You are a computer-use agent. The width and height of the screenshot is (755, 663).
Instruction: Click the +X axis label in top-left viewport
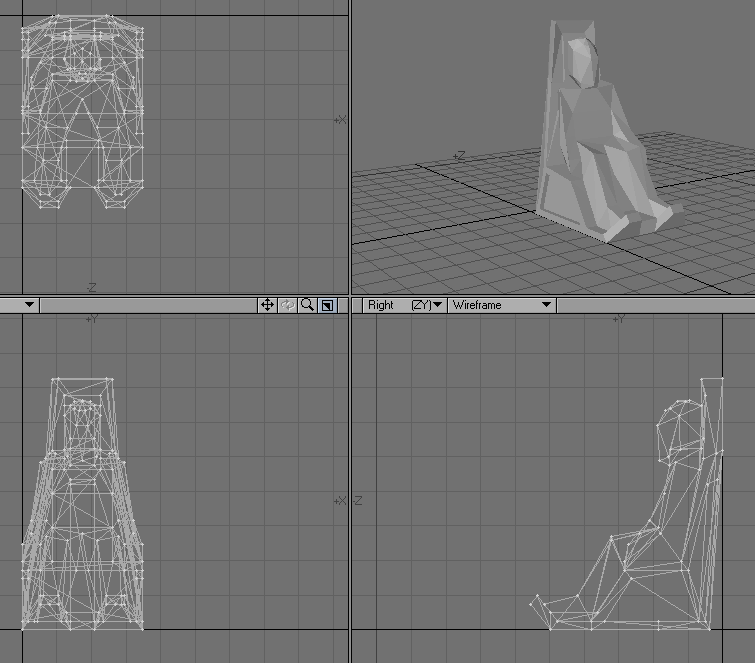coord(340,120)
